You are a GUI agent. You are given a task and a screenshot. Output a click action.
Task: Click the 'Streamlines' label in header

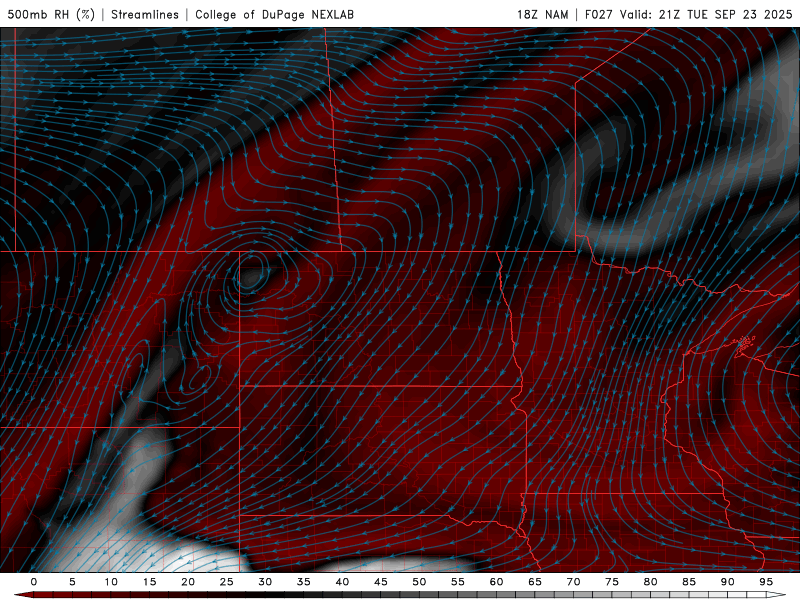(145, 14)
